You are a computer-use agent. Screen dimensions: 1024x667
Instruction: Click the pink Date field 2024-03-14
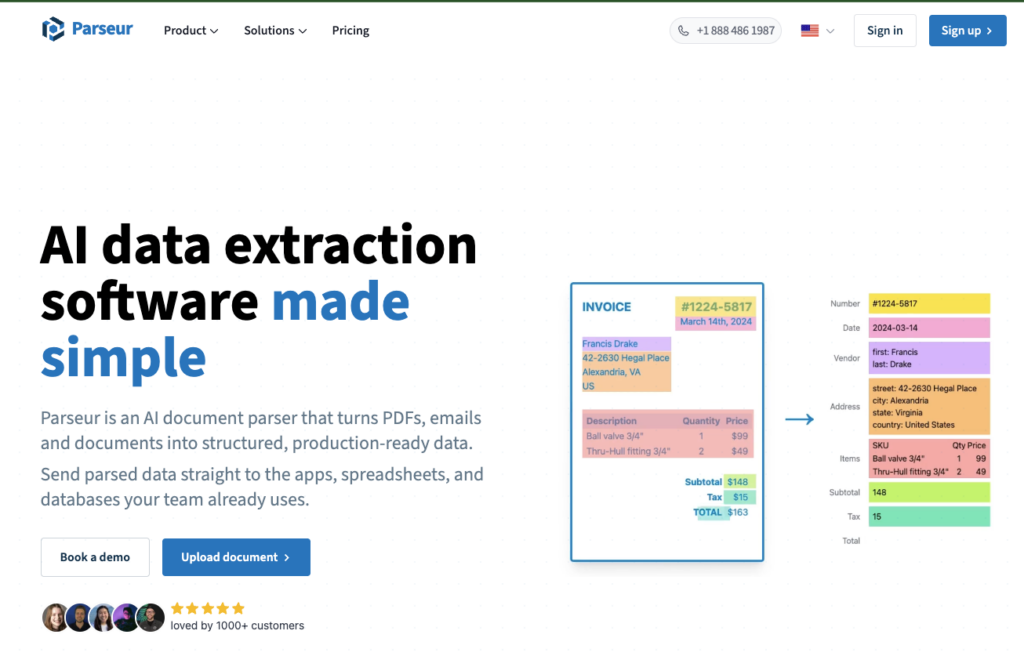(929, 328)
